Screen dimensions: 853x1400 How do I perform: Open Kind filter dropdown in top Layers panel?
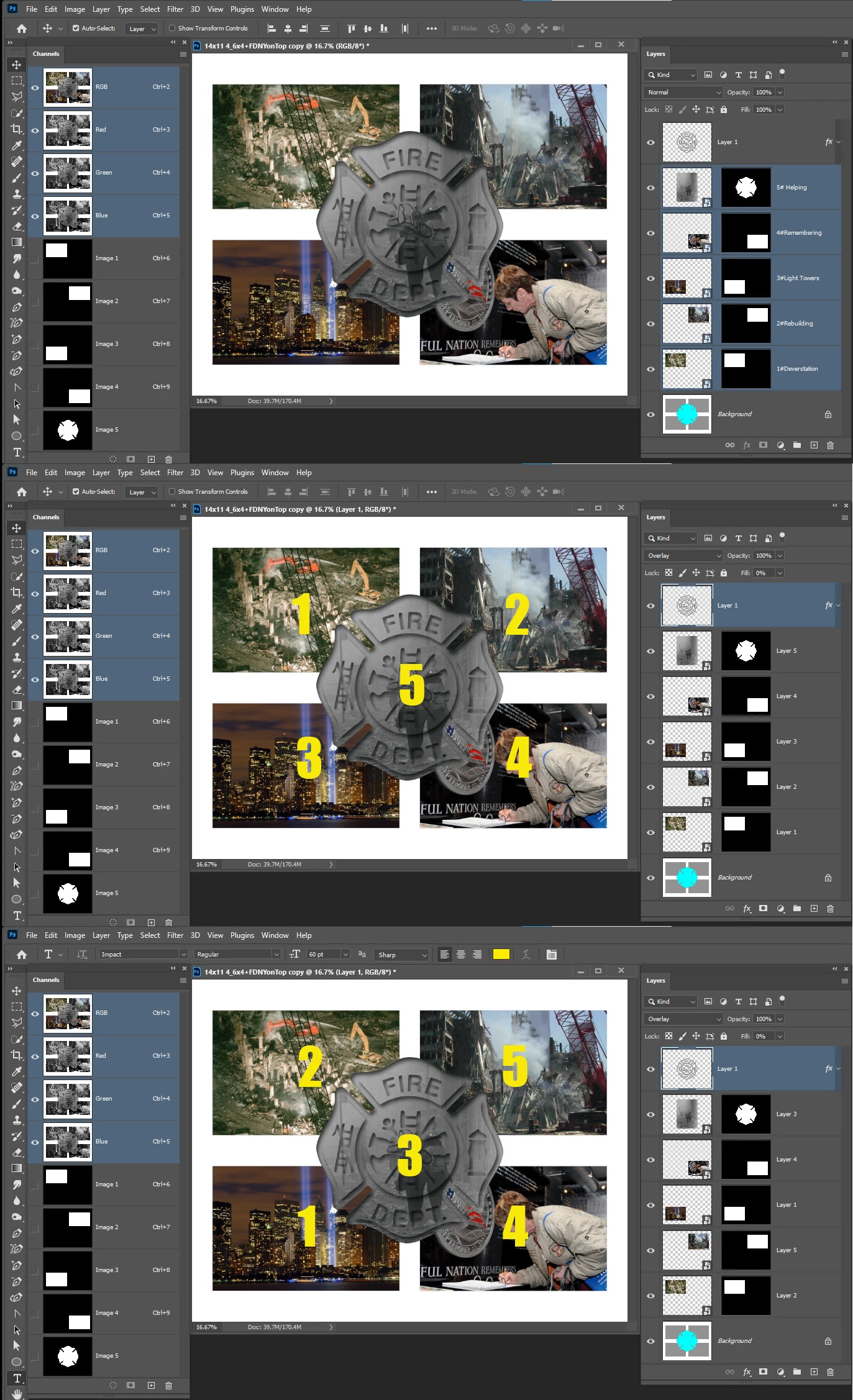pyautogui.click(x=671, y=75)
